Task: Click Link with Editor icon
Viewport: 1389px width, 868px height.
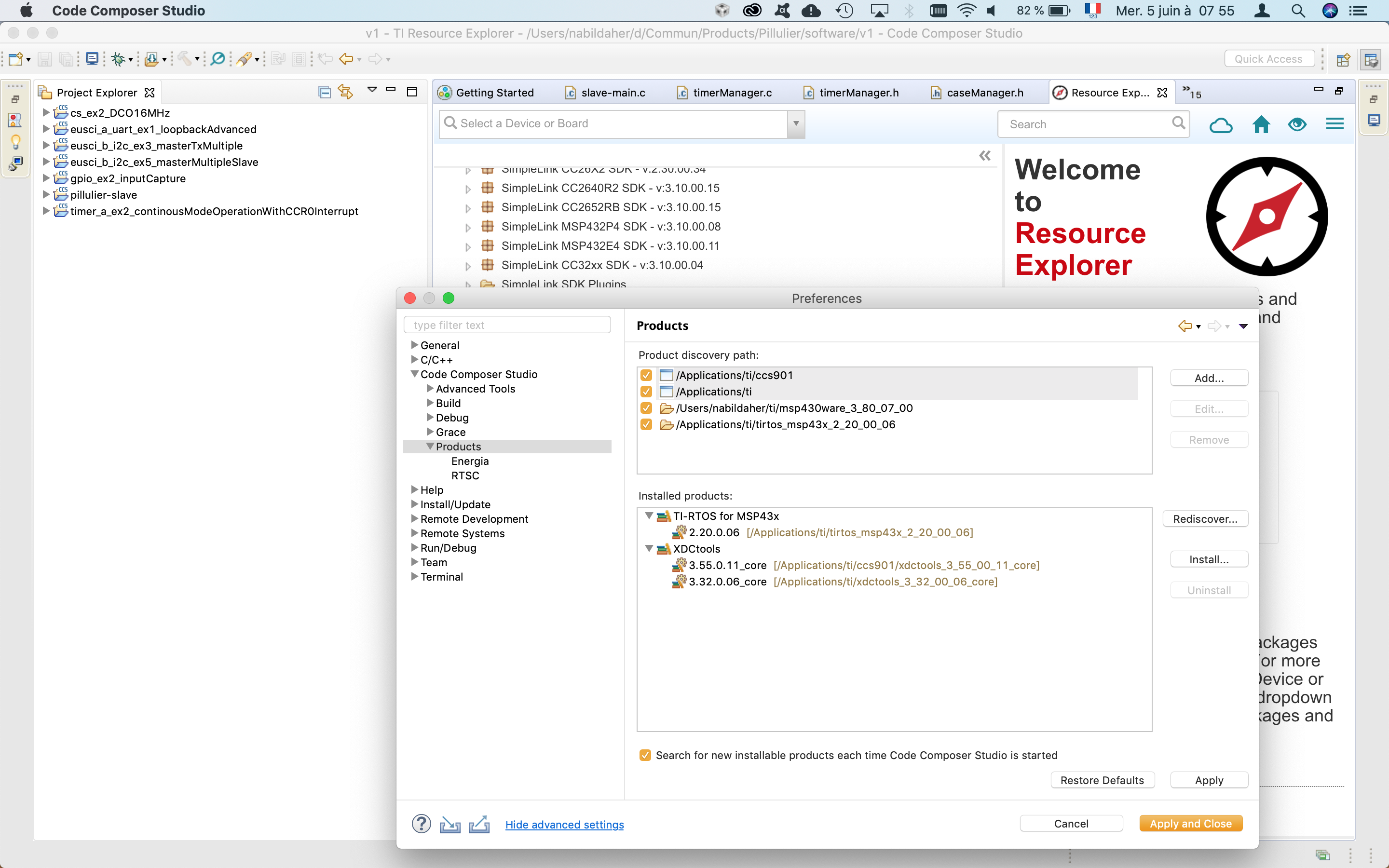Action: (345, 92)
